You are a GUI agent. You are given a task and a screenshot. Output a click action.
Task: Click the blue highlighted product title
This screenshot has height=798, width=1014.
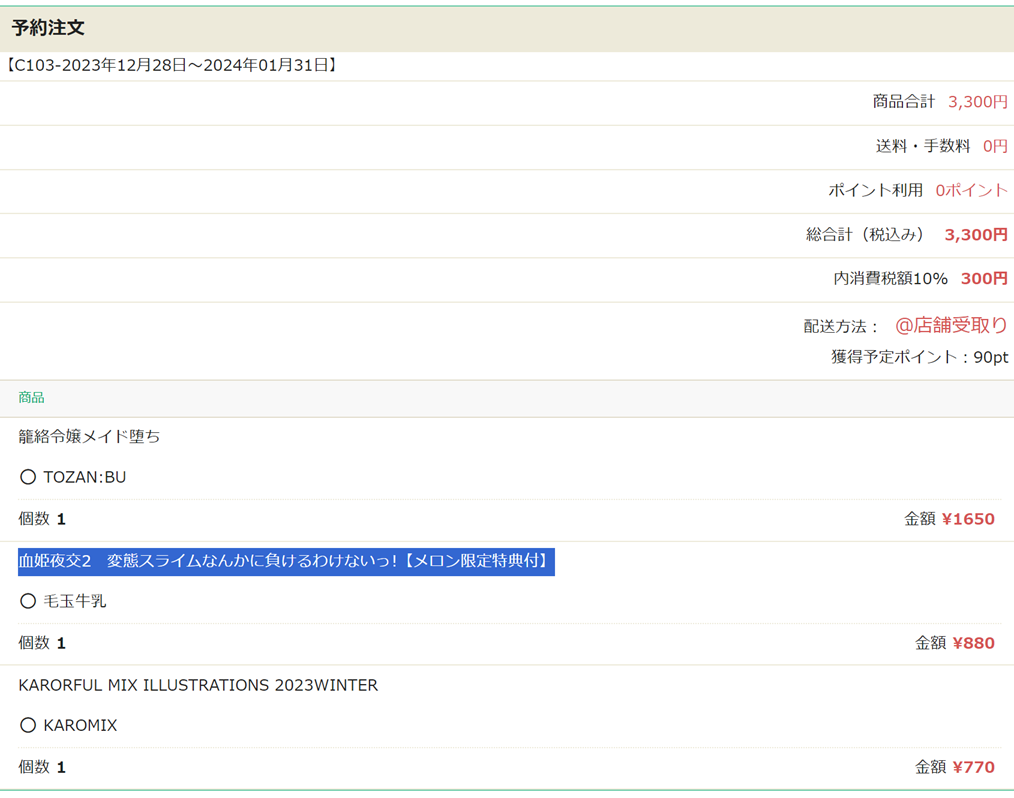[x=286, y=561]
